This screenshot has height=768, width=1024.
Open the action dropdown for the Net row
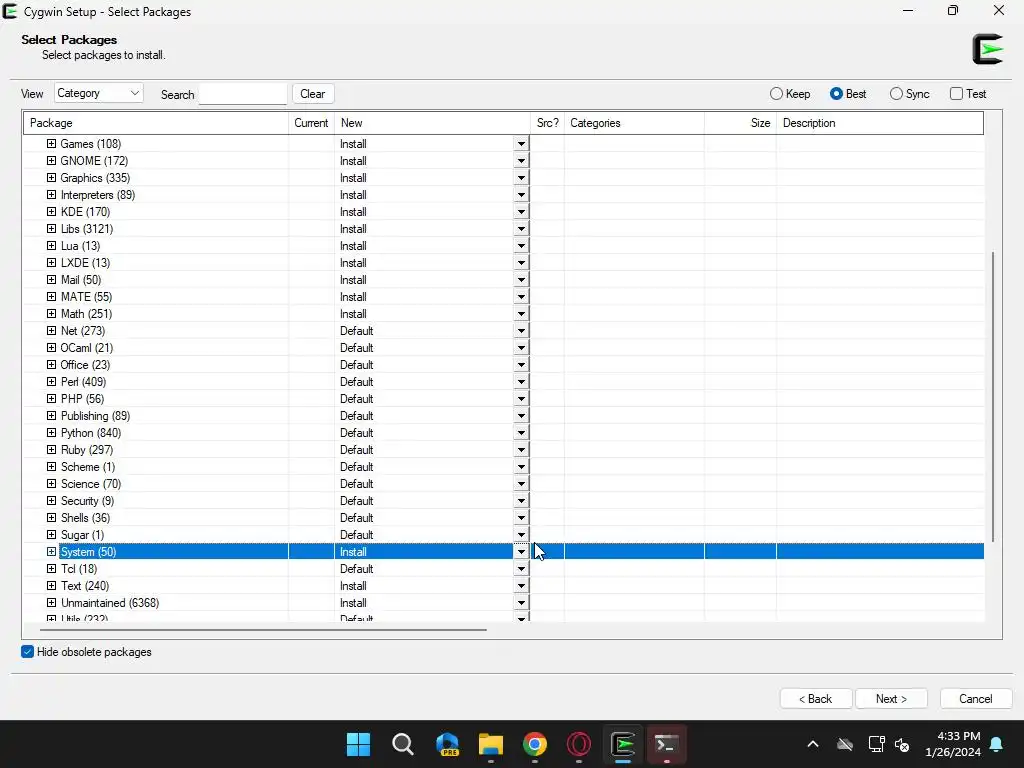[521, 331]
